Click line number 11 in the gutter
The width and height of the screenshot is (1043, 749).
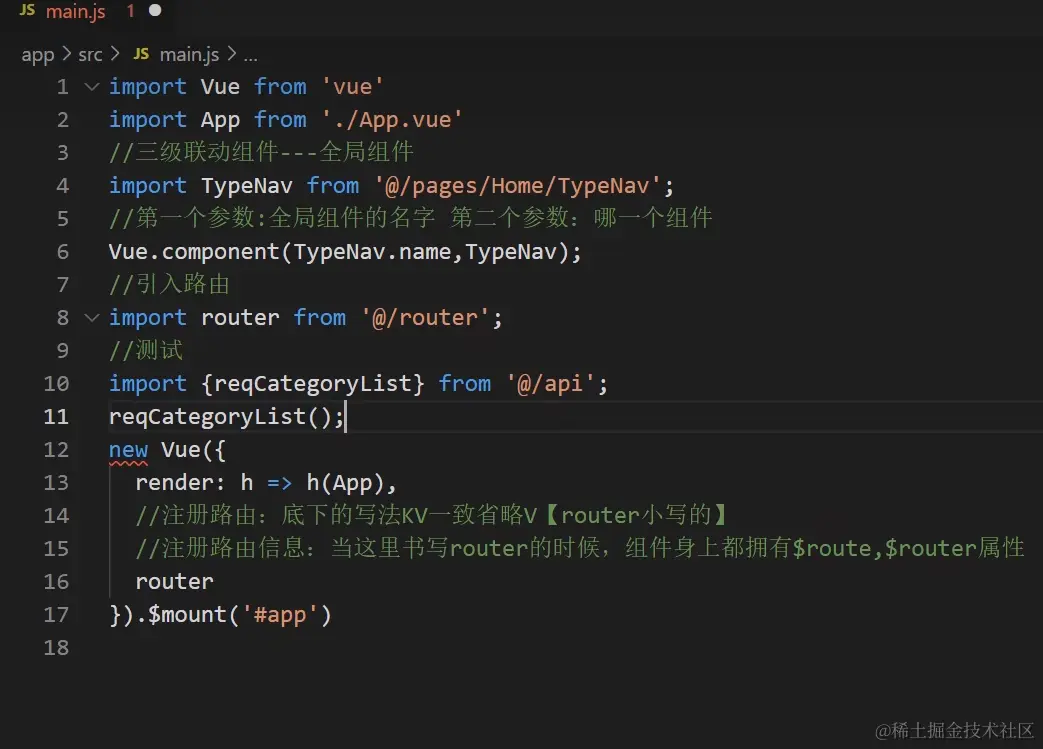click(x=56, y=417)
